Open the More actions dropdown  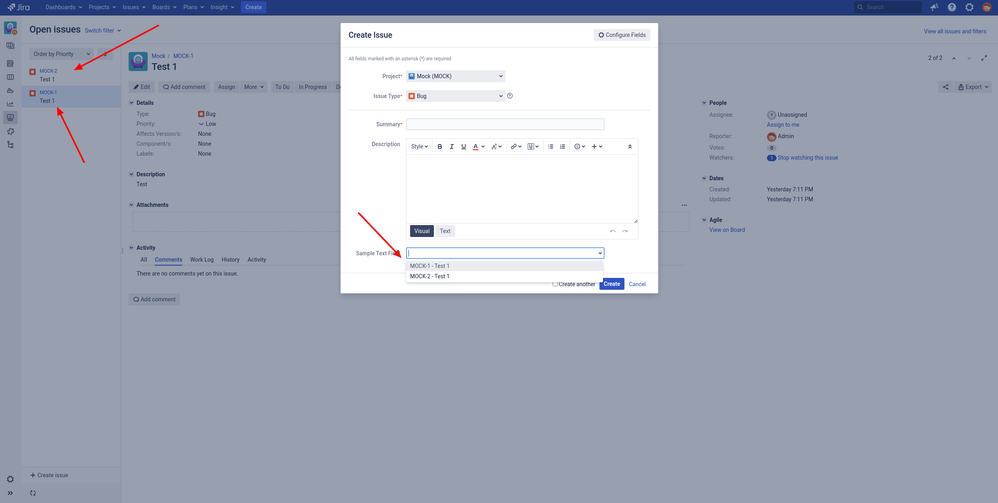[x=254, y=87]
